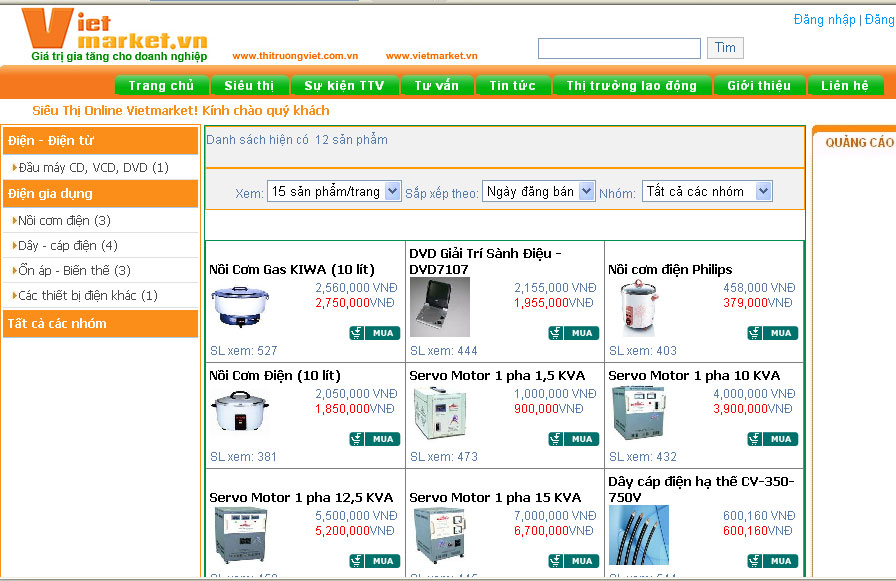Open the Nồi Cơm Gas KIWA product thumbnail

[241, 306]
